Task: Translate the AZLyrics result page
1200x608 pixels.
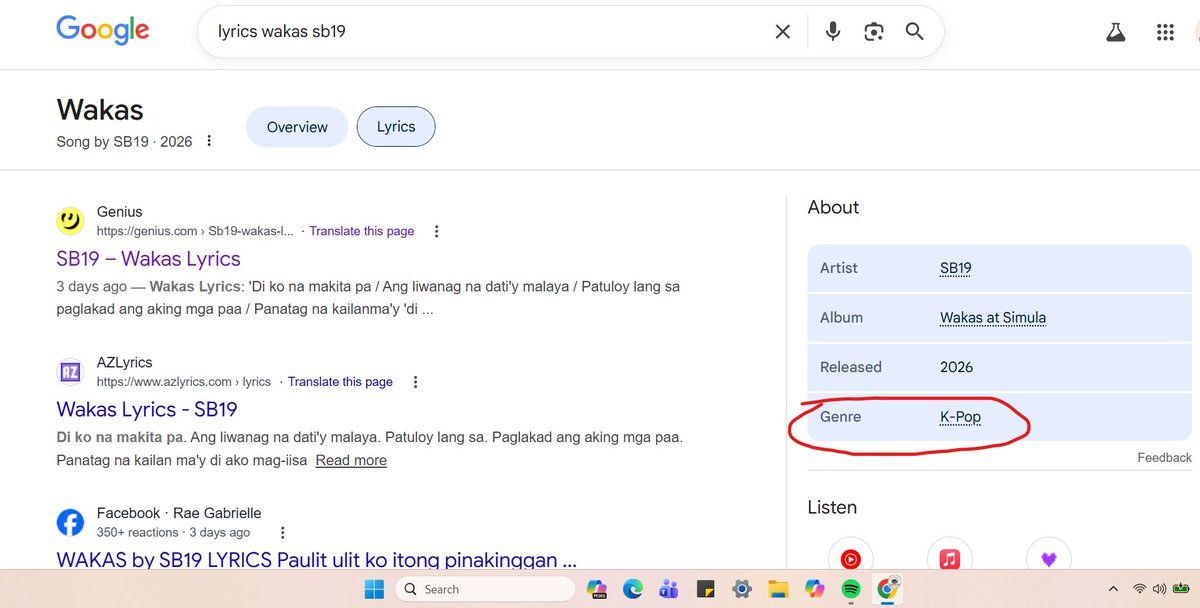Action: 340,382
